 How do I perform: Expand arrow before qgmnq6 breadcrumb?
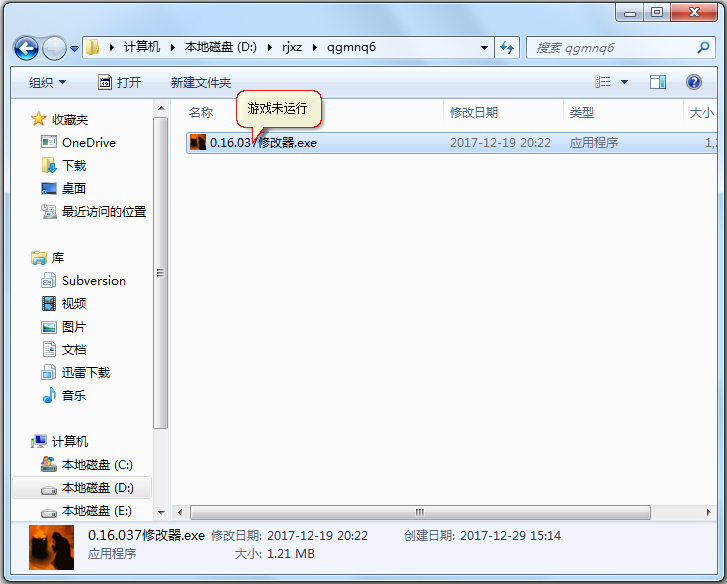(315, 47)
